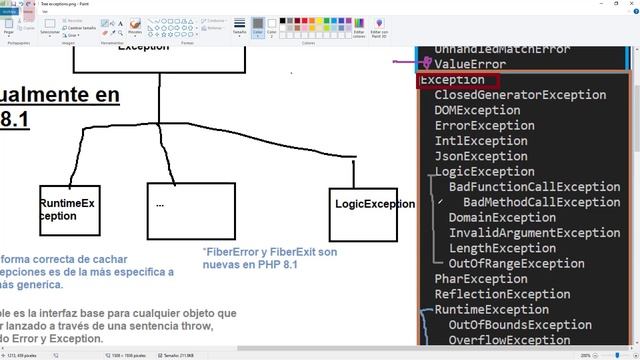The image size is (640, 360).
Task: Pick the green color swatch
Action: pyautogui.click(x=327, y=21)
